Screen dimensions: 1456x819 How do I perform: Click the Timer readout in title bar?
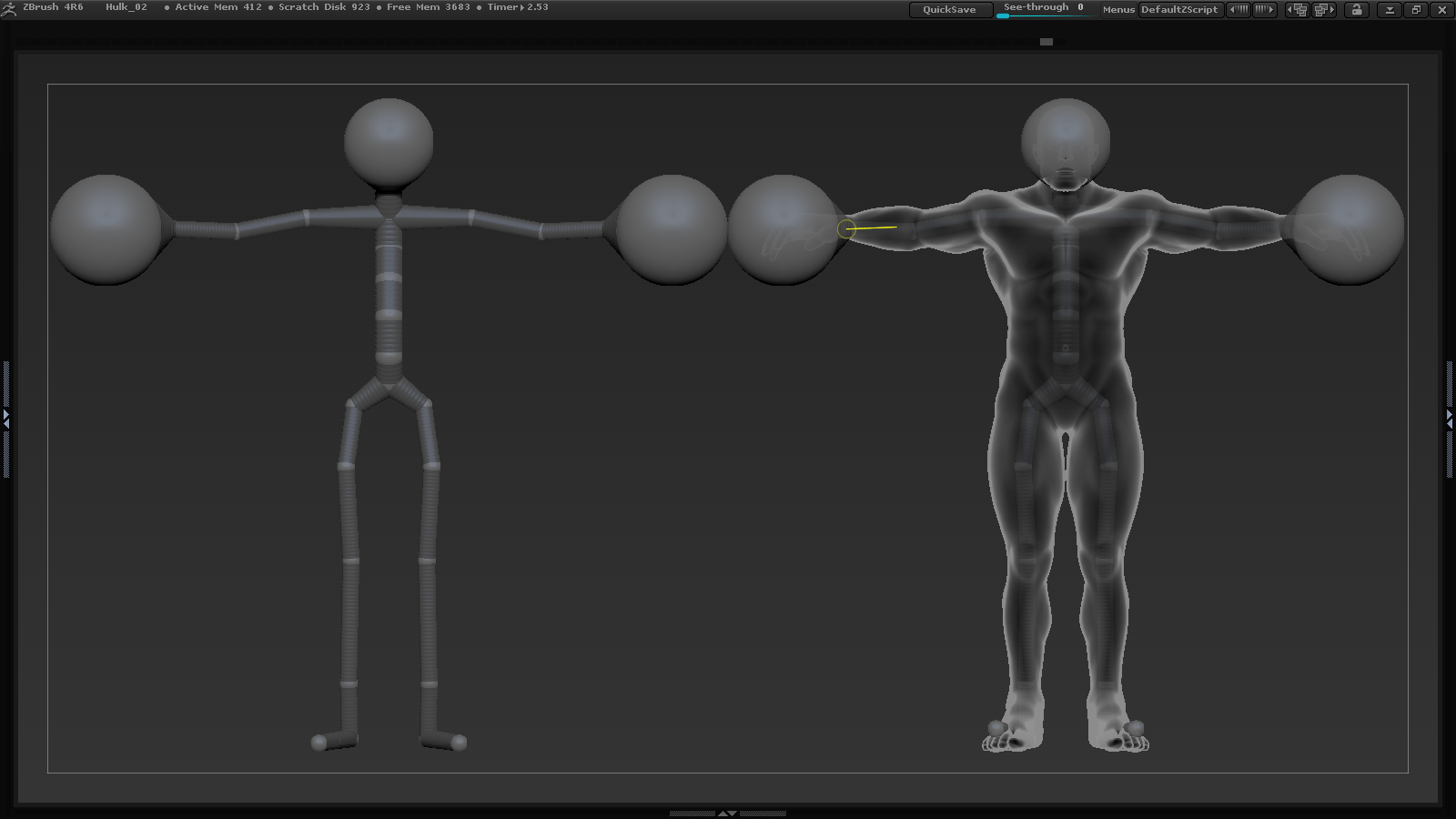coord(517,7)
